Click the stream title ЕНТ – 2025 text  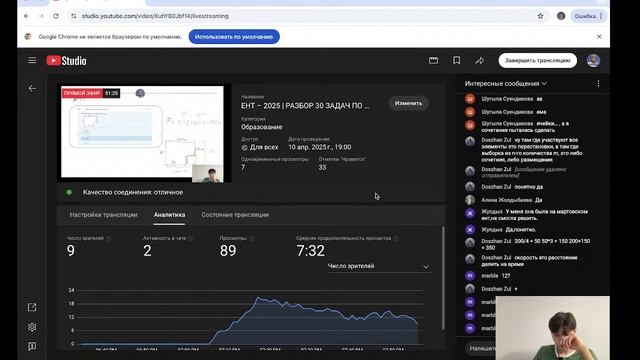coord(305,106)
